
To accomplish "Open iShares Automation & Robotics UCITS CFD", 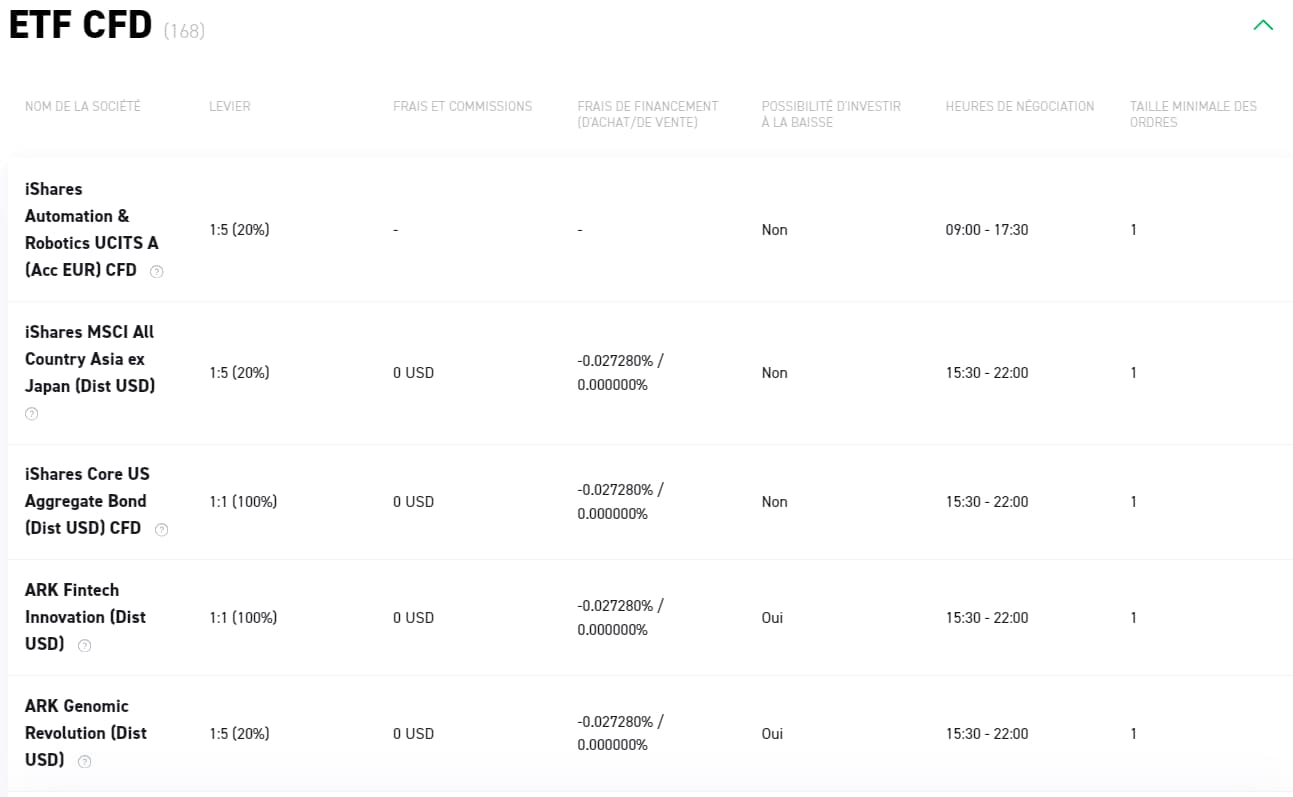I will (x=91, y=229).
